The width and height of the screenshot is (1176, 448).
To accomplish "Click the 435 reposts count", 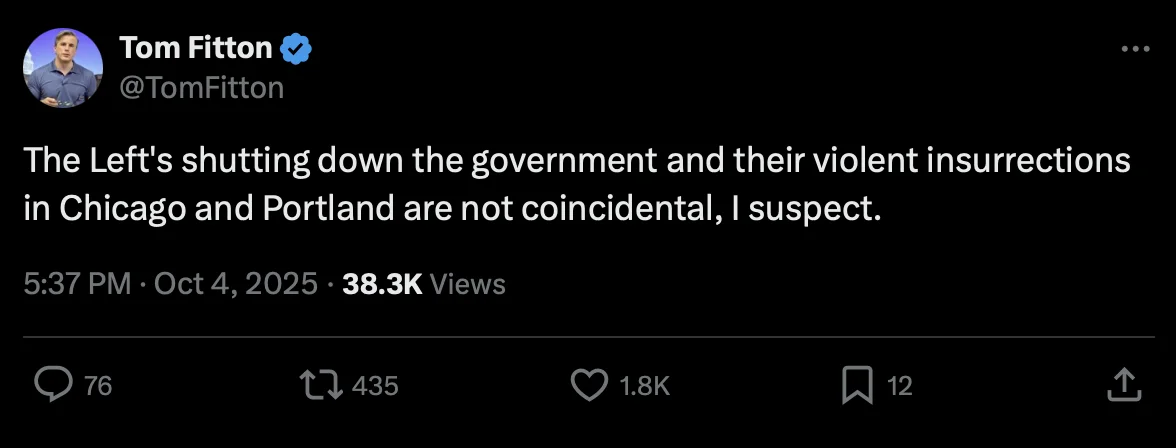I will [x=376, y=386].
